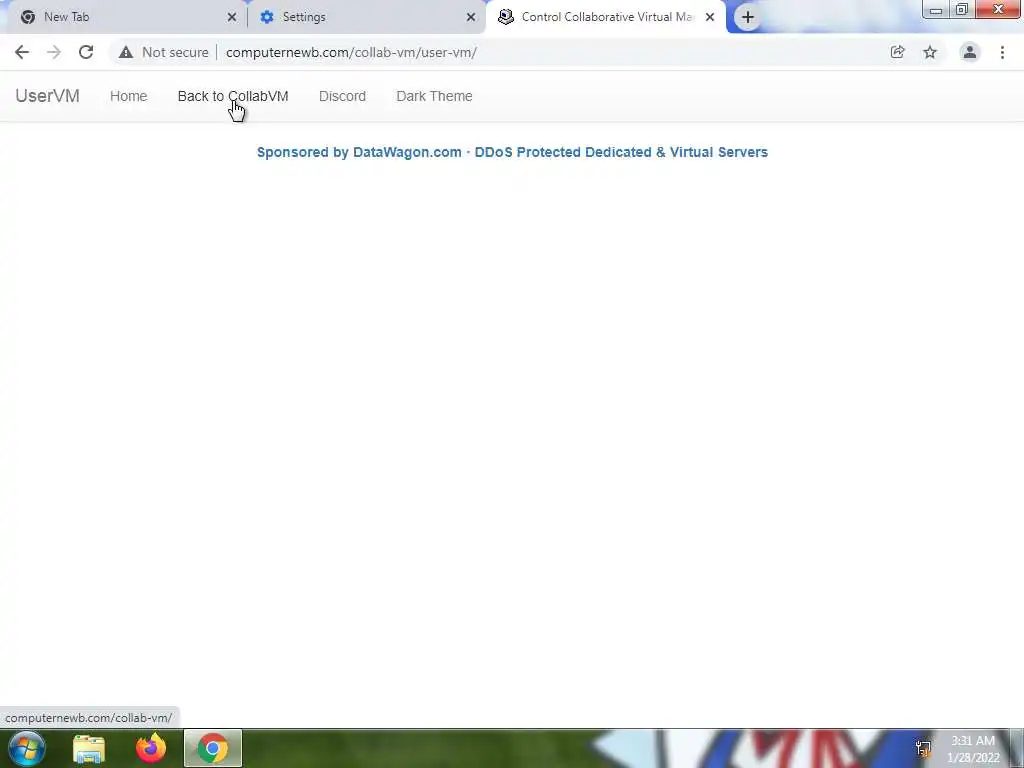The height and width of the screenshot is (768, 1024).
Task: Open the Windows Start menu
Action: point(27,748)
